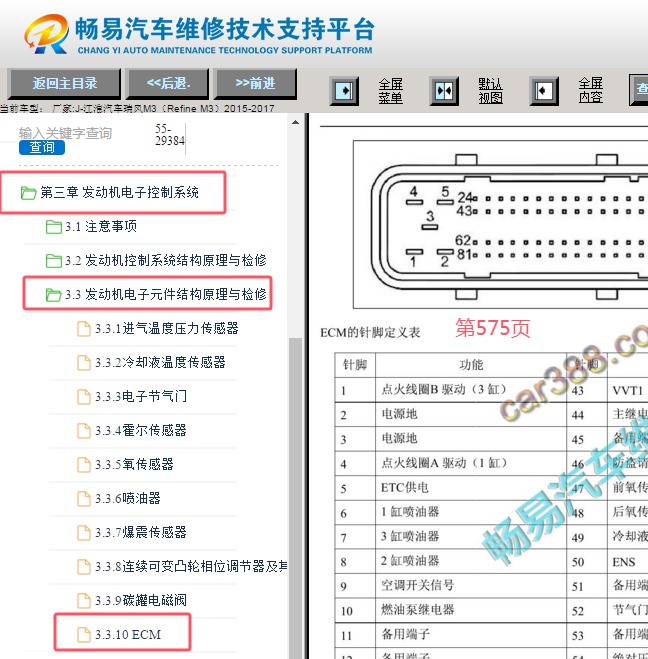Collapse the 第三章 发动机电子控制系统 folder
Image resolution: width=648 pixels, height=659 pixels.
click(119, 192)
